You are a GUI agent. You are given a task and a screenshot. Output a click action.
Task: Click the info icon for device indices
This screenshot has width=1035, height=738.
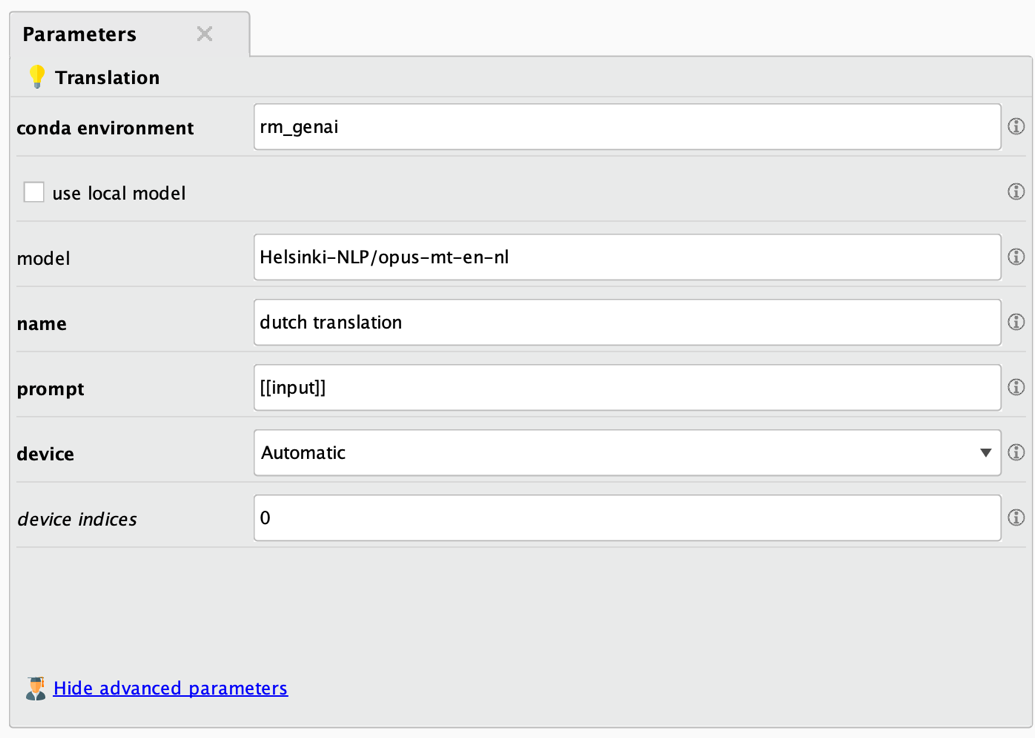pyautogui.click(x=1016, y=518)
